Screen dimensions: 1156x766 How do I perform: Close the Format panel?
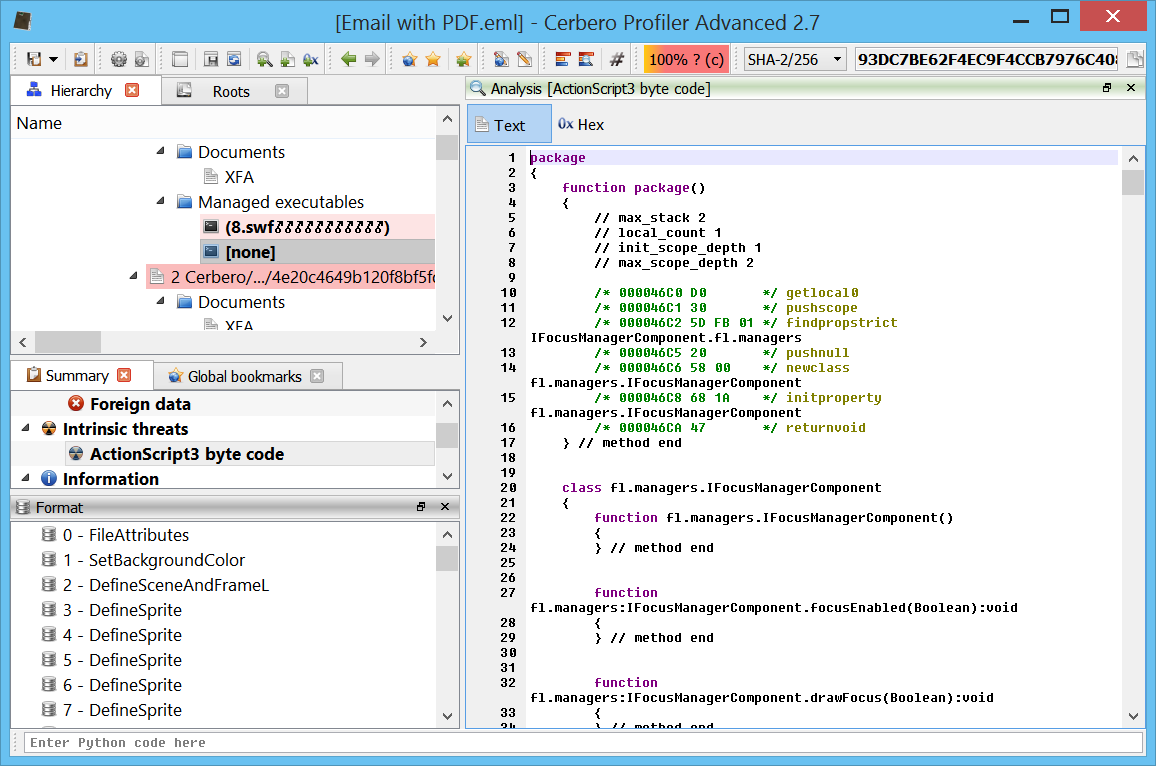[x=445, y=506]
